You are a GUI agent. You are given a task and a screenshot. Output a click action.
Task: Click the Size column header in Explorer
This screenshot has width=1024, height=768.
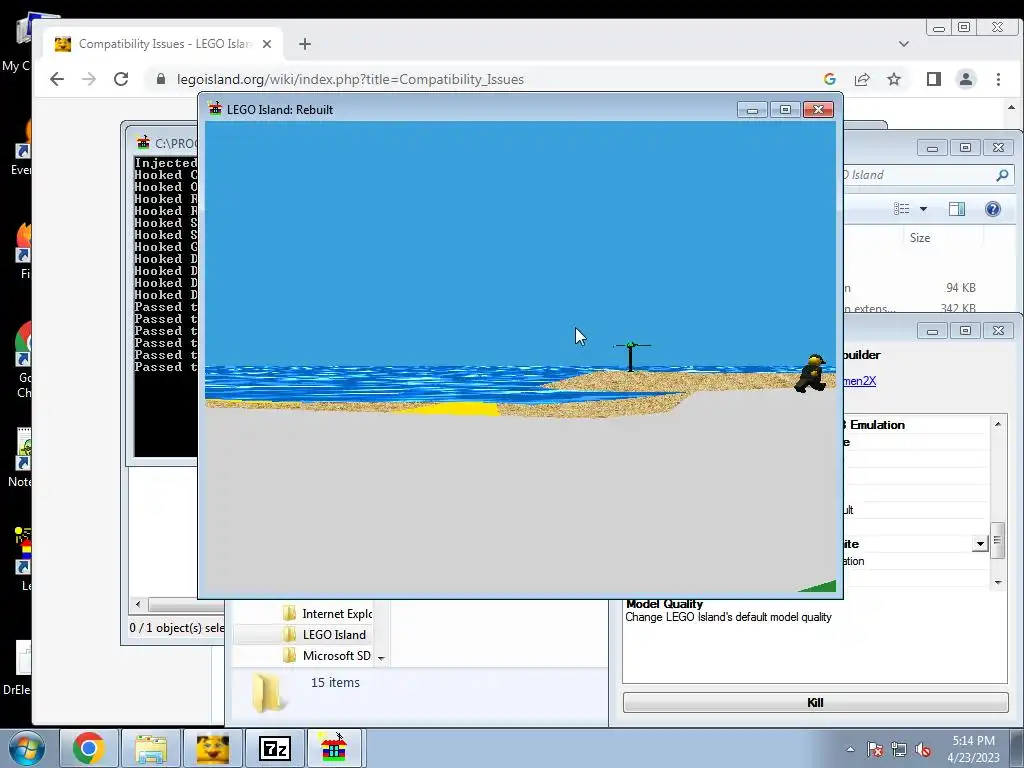(x=920, y=238)
